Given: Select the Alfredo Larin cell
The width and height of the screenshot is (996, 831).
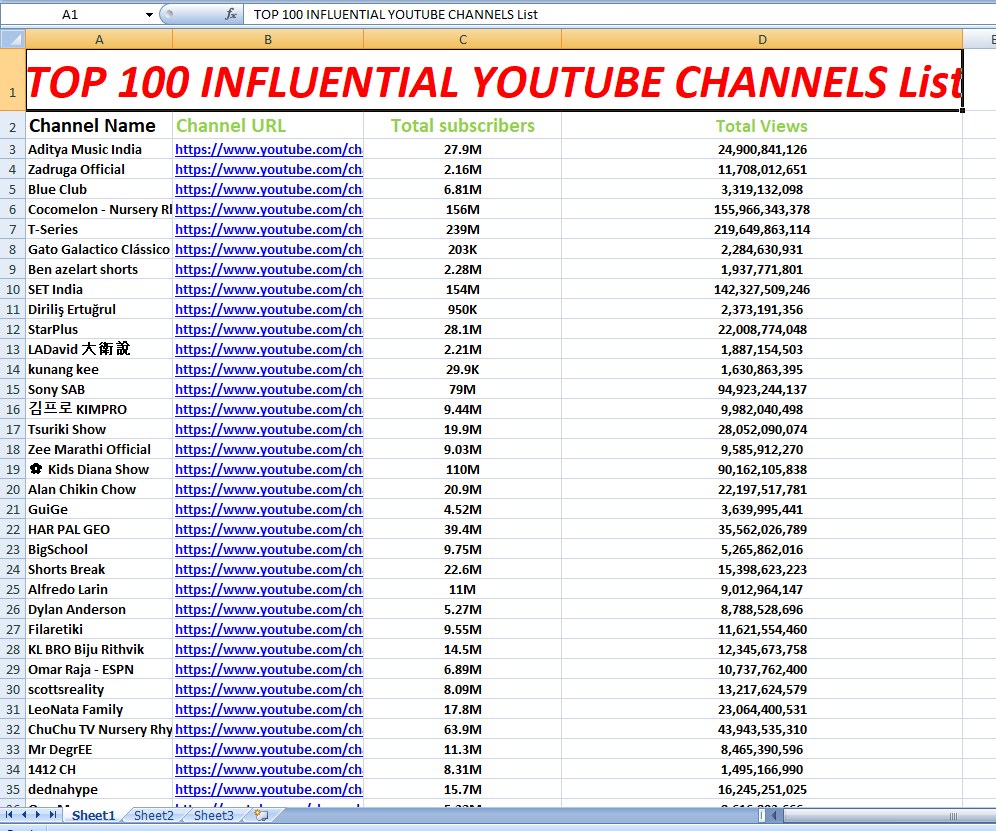Looking at the screenshot, I should click(99, 590).
